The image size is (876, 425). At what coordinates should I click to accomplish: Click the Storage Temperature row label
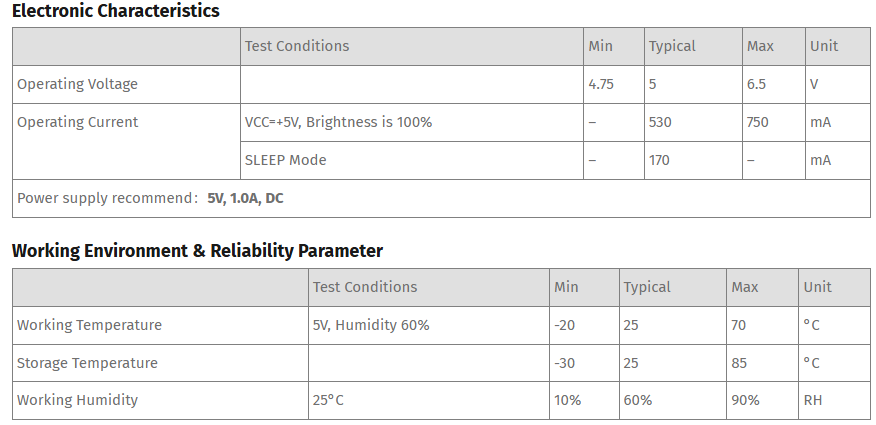pyautogui.click(x=87, y=363)
